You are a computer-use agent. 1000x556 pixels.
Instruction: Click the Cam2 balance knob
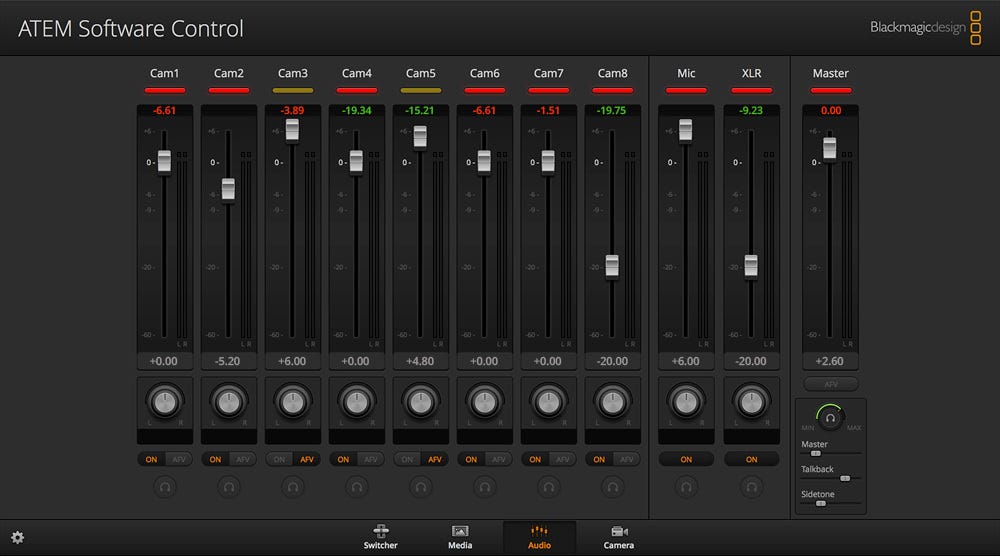click(x=229, y=402)
